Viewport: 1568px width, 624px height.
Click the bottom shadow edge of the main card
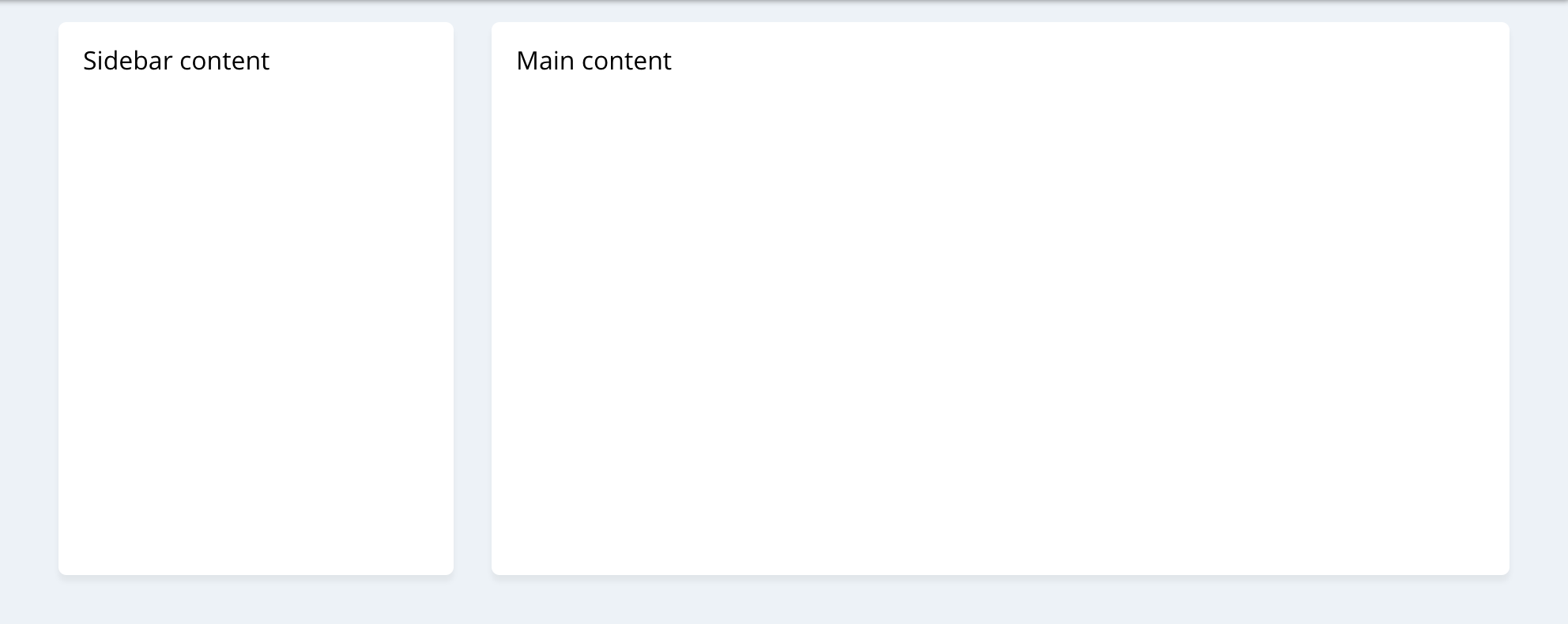(1001, 576)
